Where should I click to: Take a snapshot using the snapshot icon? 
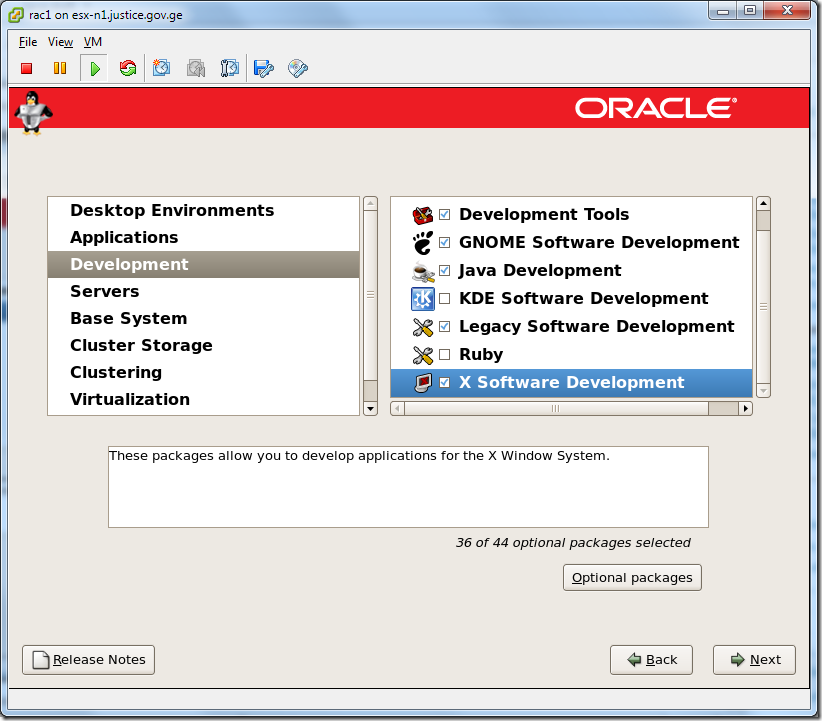point(161,68)
